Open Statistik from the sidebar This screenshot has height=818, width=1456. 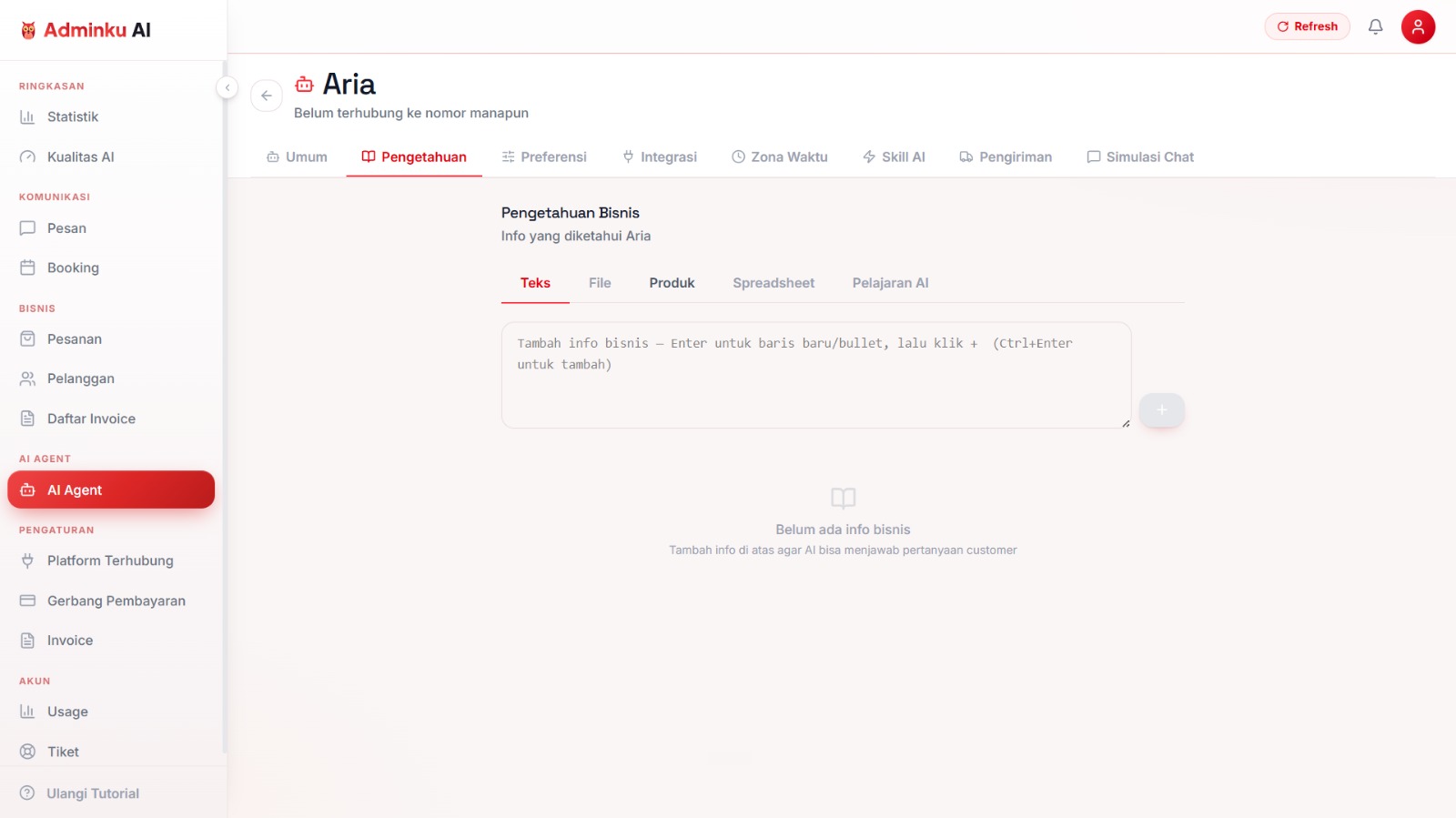(111, 116)
